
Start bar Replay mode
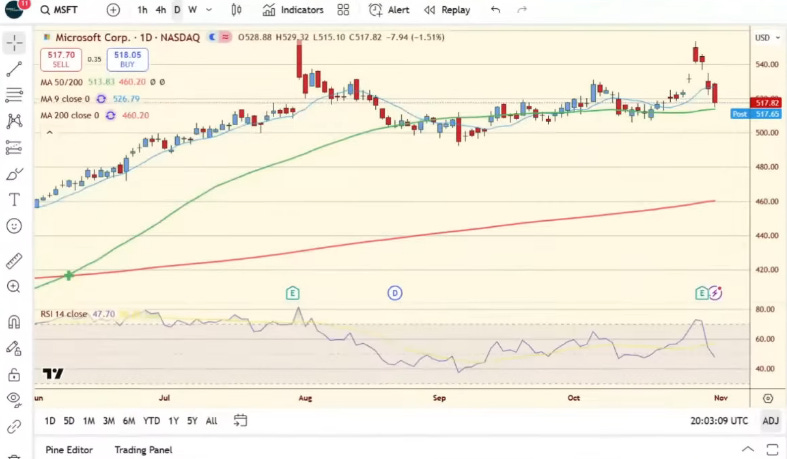coord(447,10)
